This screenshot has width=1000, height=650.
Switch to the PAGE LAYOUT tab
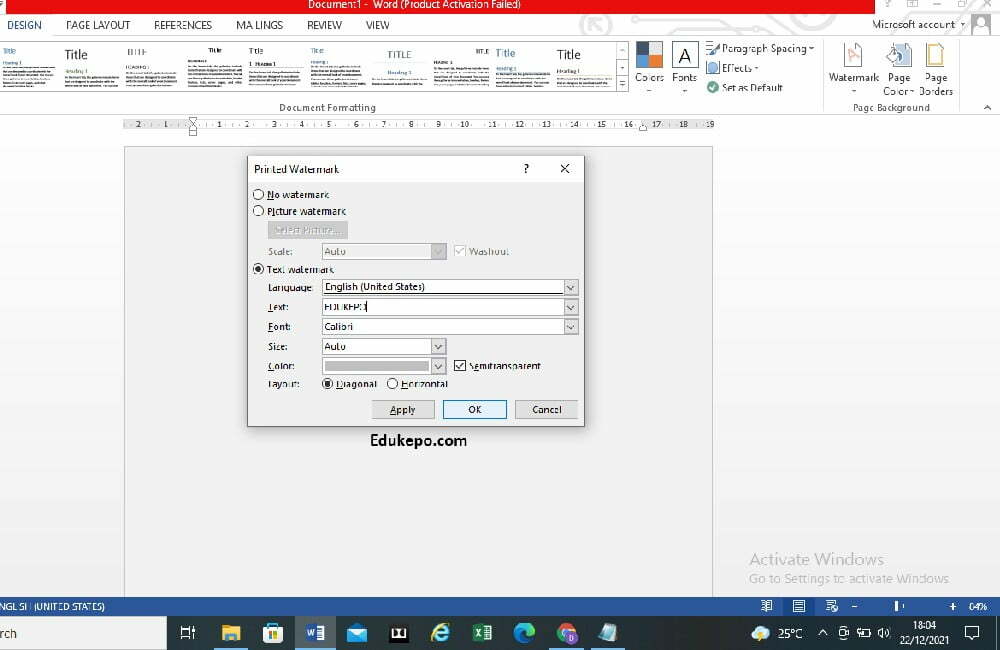[97, 24]
